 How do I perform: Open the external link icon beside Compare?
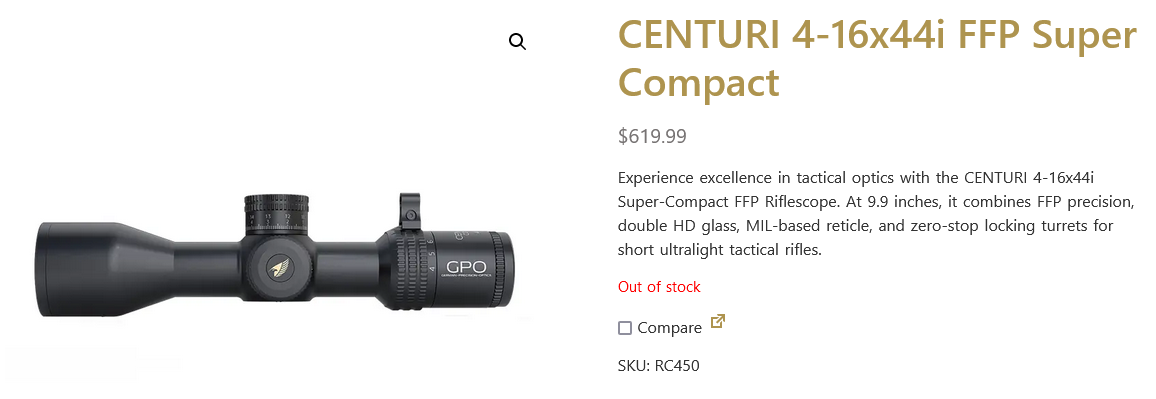click(717, 322)
